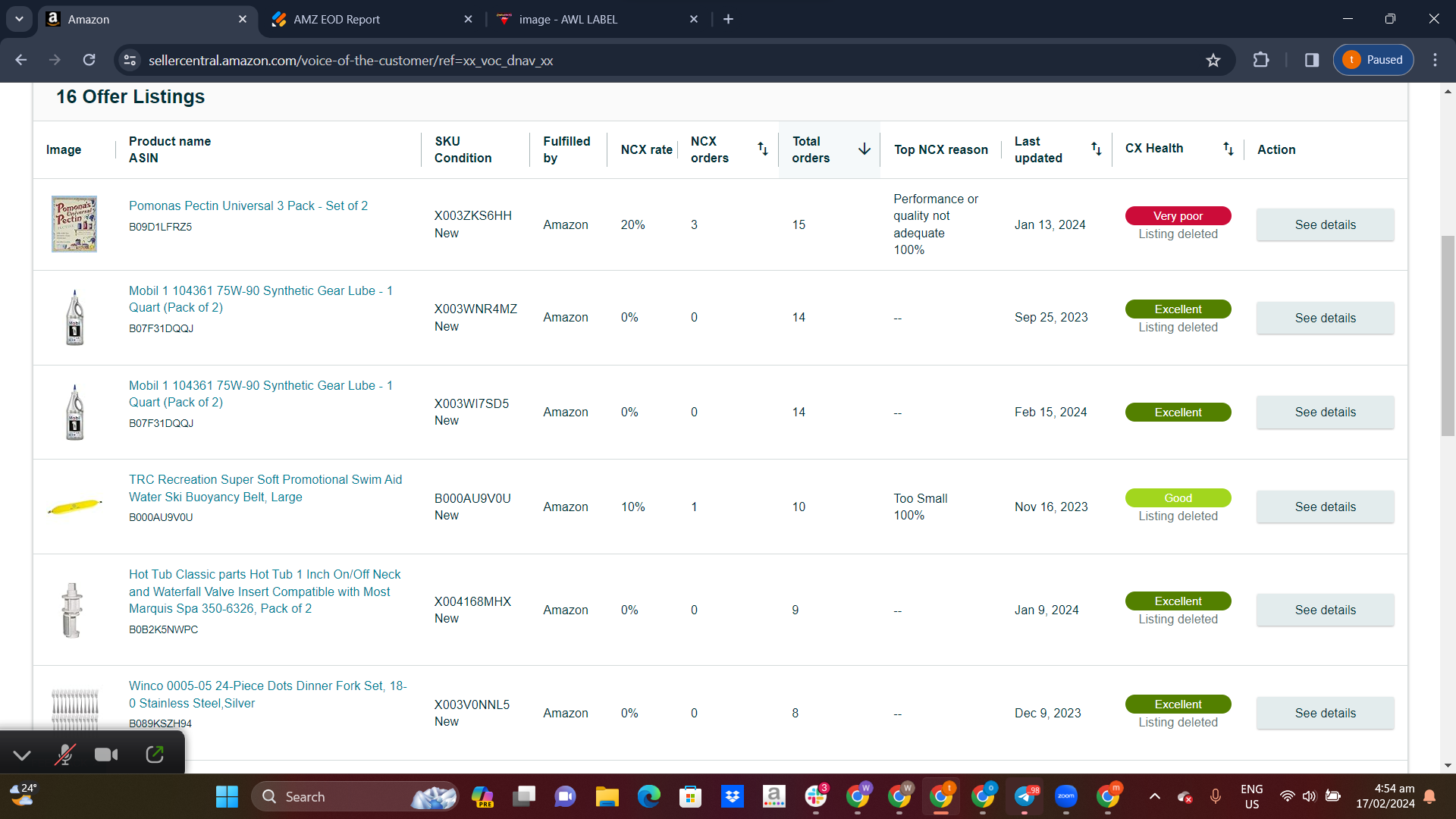The height and width of the screenshot is (819, 1456).
Task: Click the Hot Tub valve thumbnail
Action: click(72, 610)
